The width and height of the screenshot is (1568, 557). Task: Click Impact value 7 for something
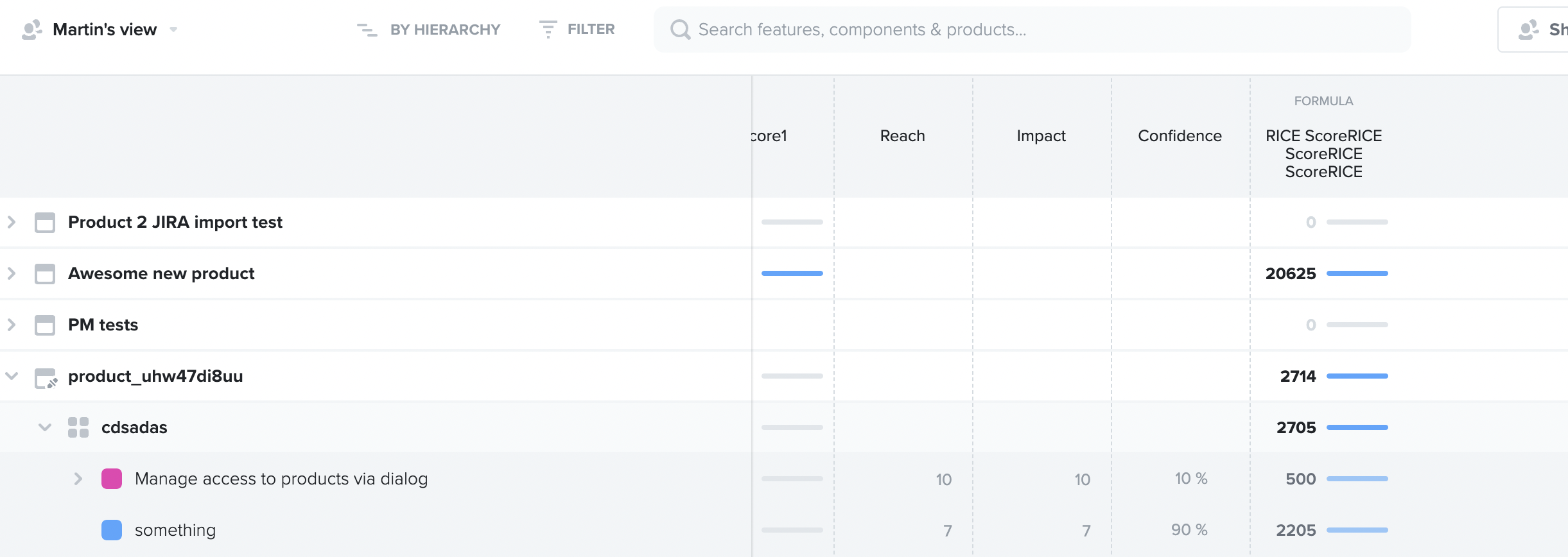click(x=1086, y=531)
